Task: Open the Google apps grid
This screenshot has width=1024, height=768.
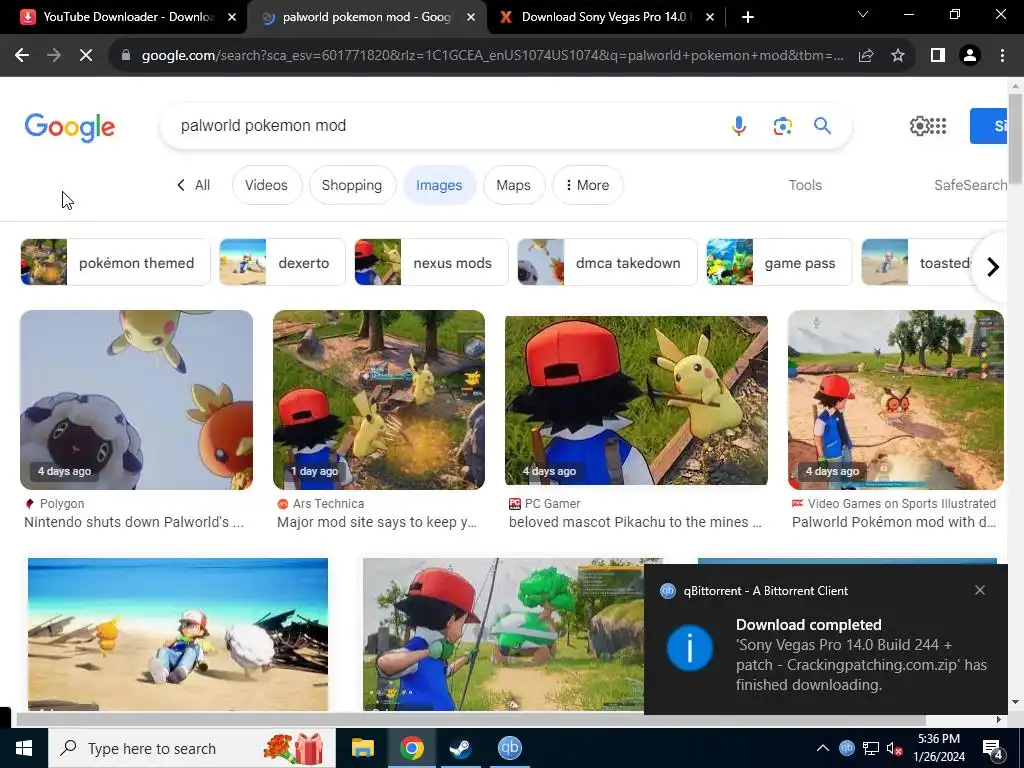Action: (938, 125)
